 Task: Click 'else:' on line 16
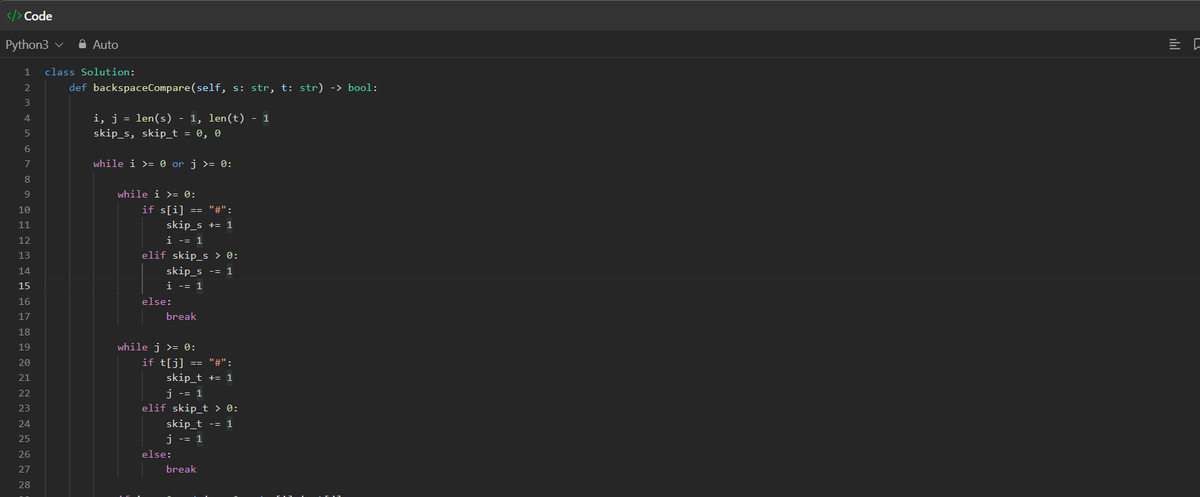[157, 301]
